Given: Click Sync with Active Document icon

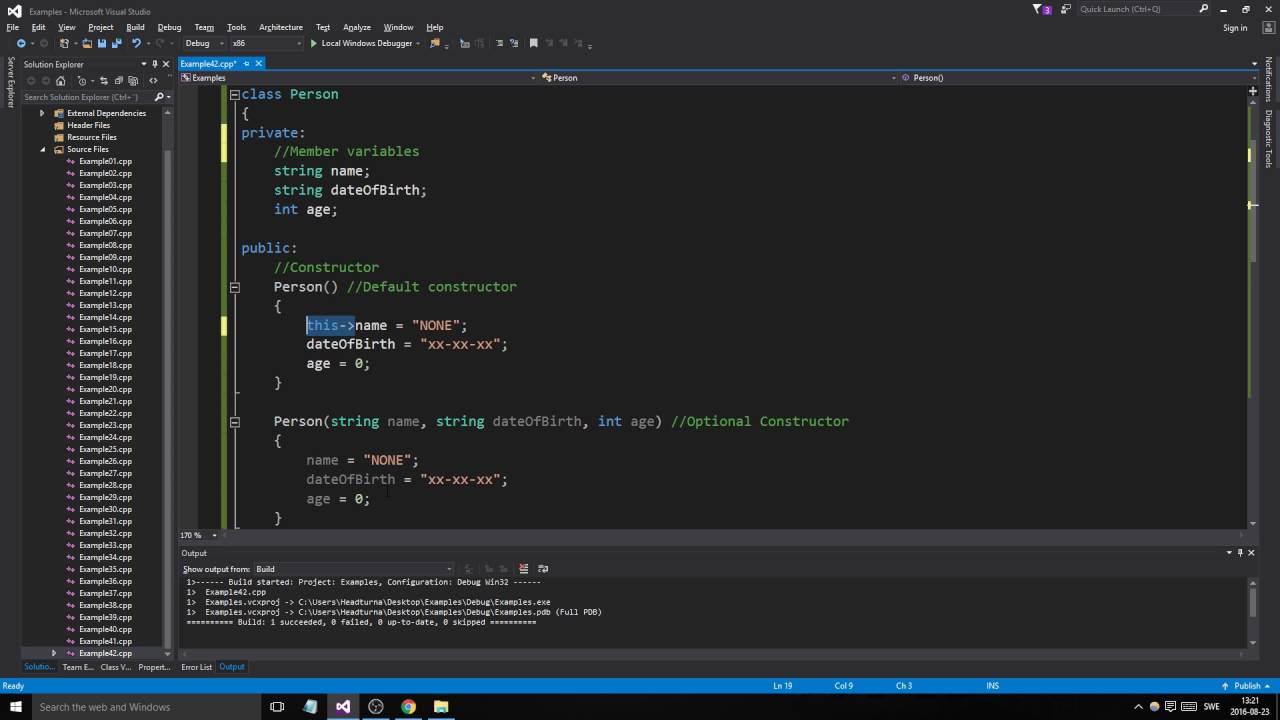Looking at the screenshot, I should coord(104,81).
